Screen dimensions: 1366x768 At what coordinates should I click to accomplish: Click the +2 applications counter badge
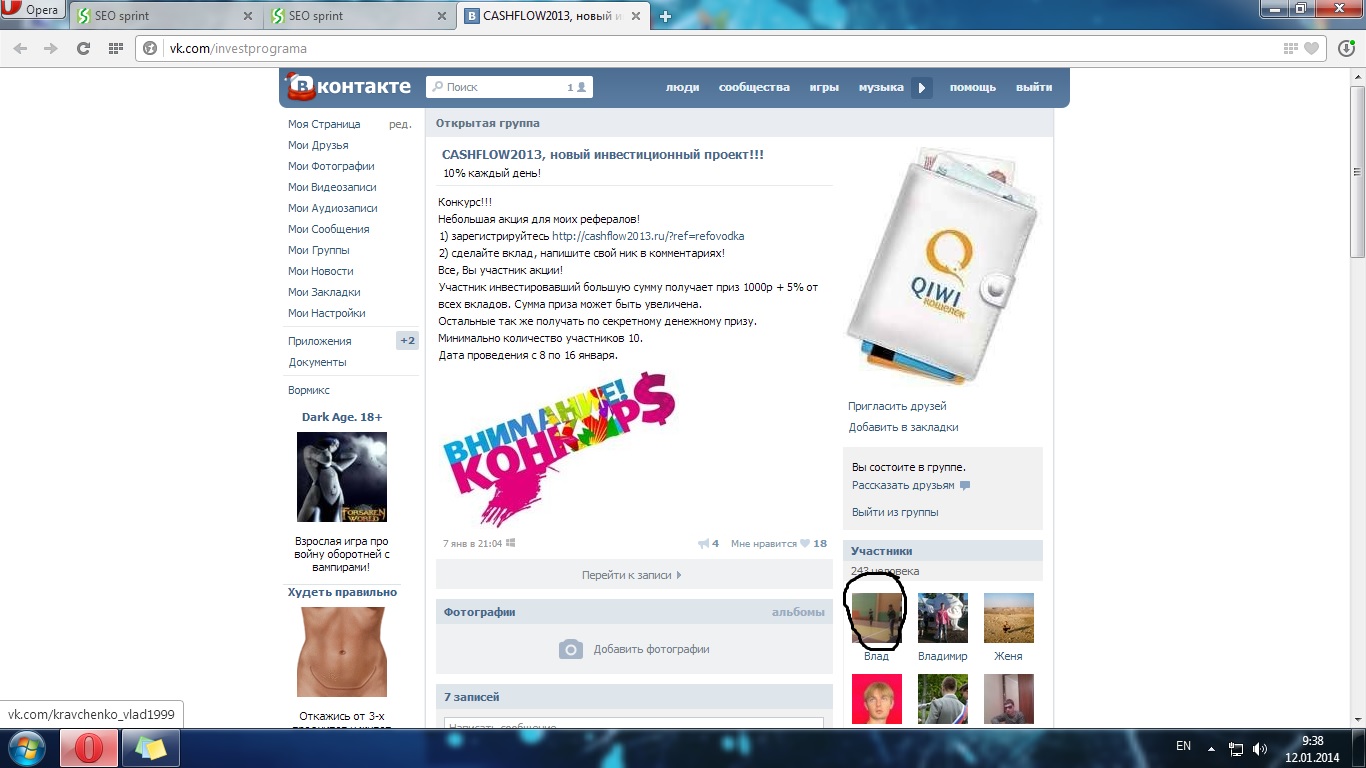[407, 341]
